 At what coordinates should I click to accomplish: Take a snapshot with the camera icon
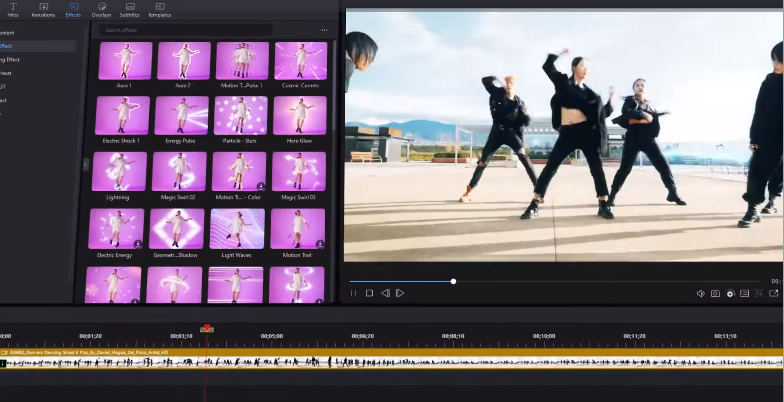click(x=715, y=293)
